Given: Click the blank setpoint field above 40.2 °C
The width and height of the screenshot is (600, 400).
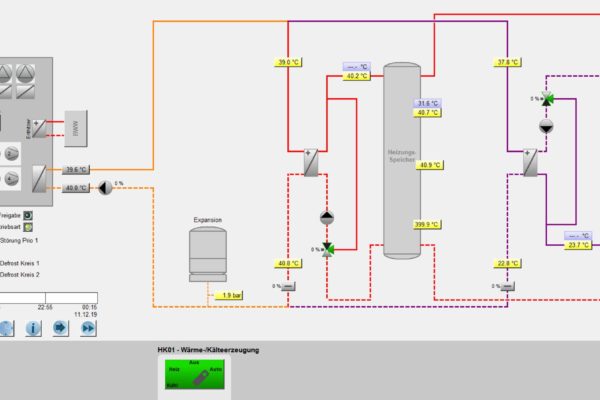Looking at the screenshot, I should (x=357, y=67).
